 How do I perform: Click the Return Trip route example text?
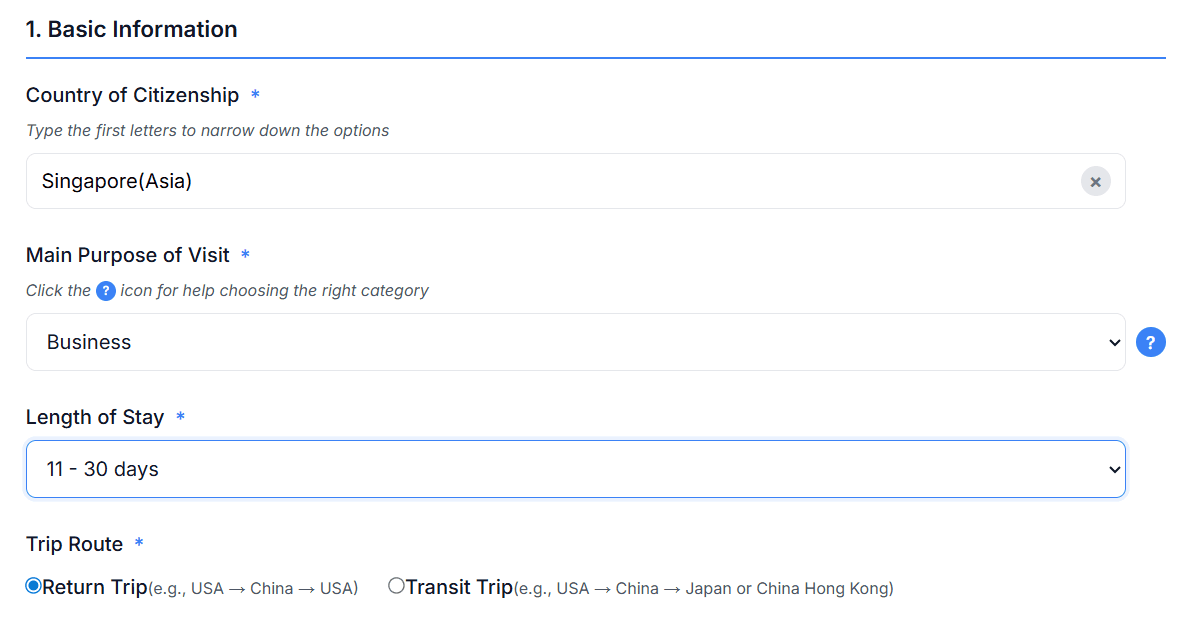(x=253, y=588)
